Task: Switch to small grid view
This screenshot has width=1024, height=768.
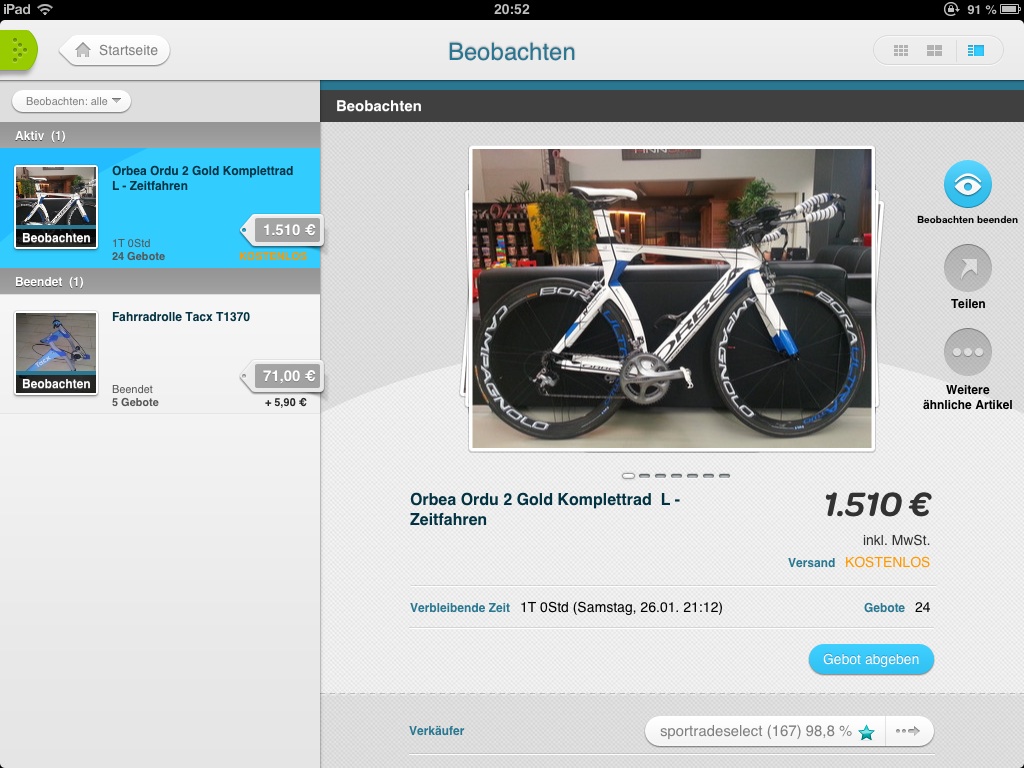Action: click(901, 50)
